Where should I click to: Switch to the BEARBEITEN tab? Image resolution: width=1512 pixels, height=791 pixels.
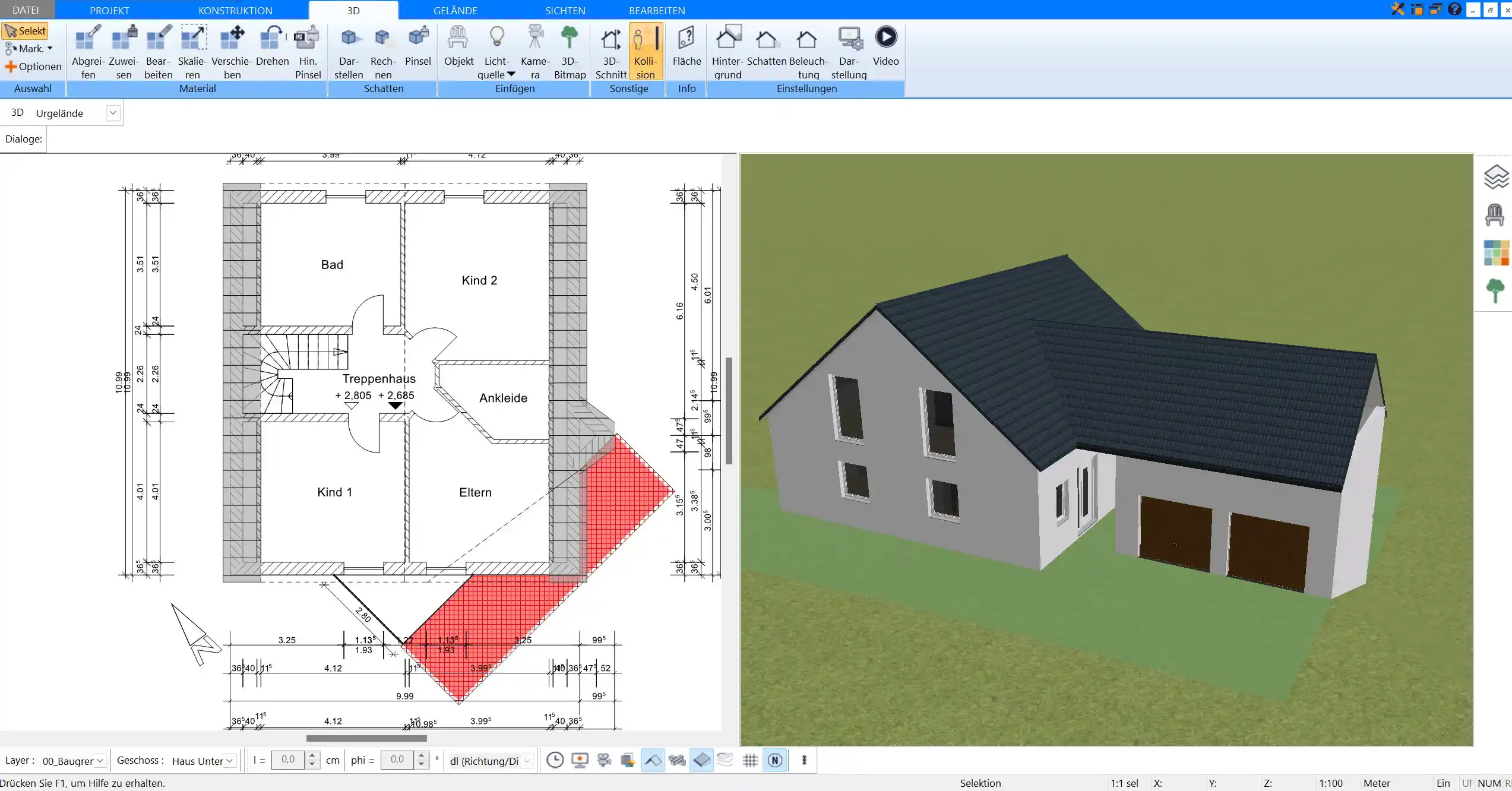coord(657,10)
